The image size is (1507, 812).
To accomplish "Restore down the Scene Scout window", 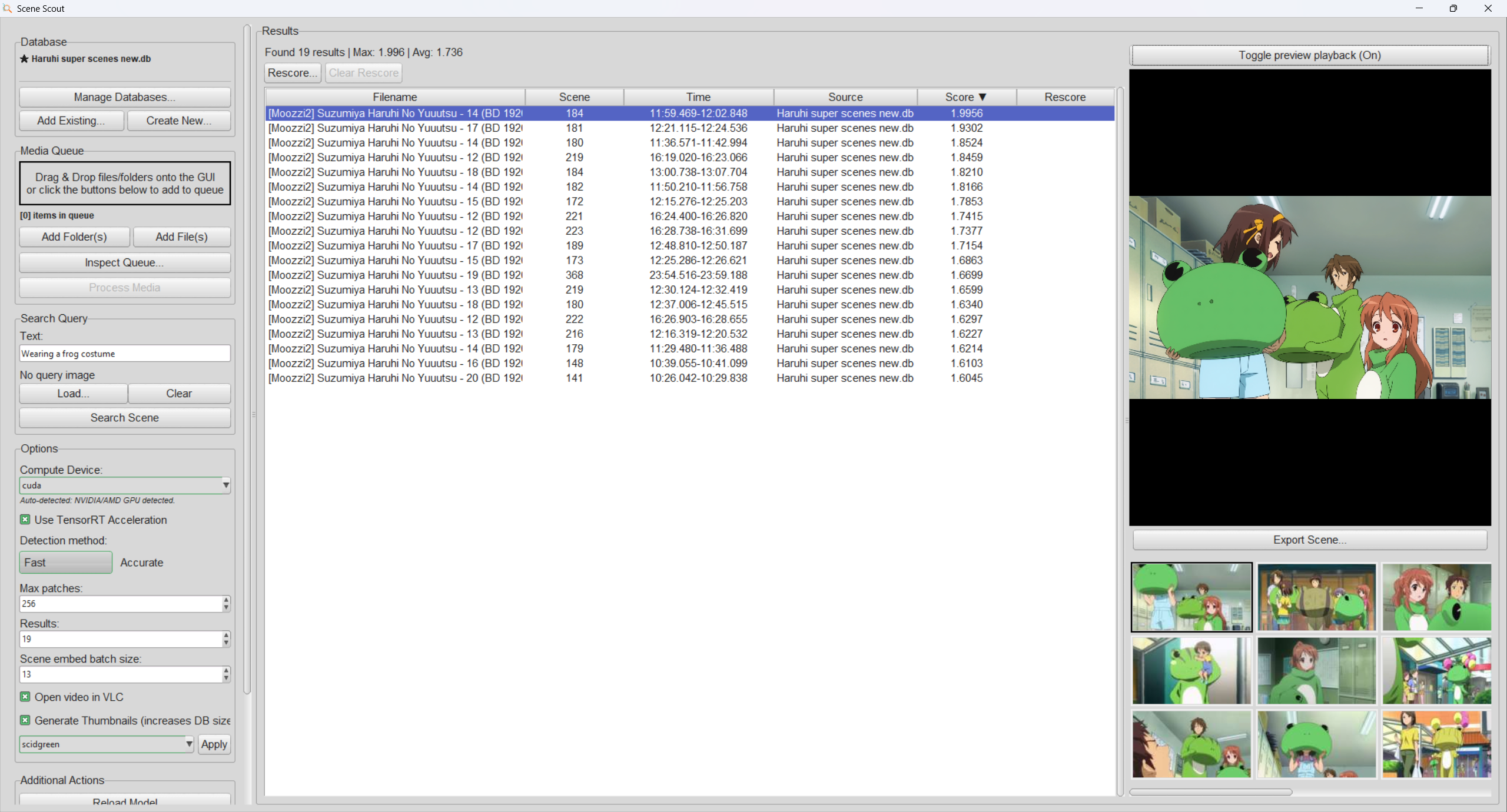I will tap(1453, 8).
